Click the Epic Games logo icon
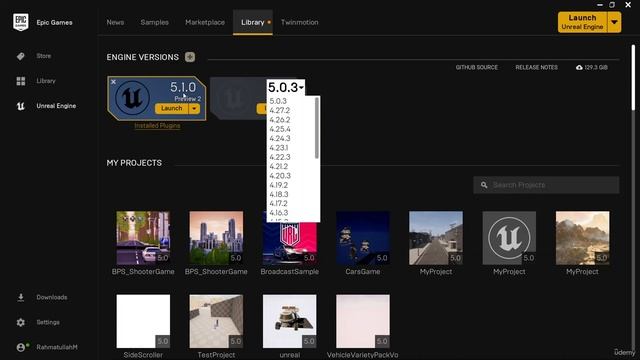The height and width of the screenshot is (360, 640). [x=21, y=22]
